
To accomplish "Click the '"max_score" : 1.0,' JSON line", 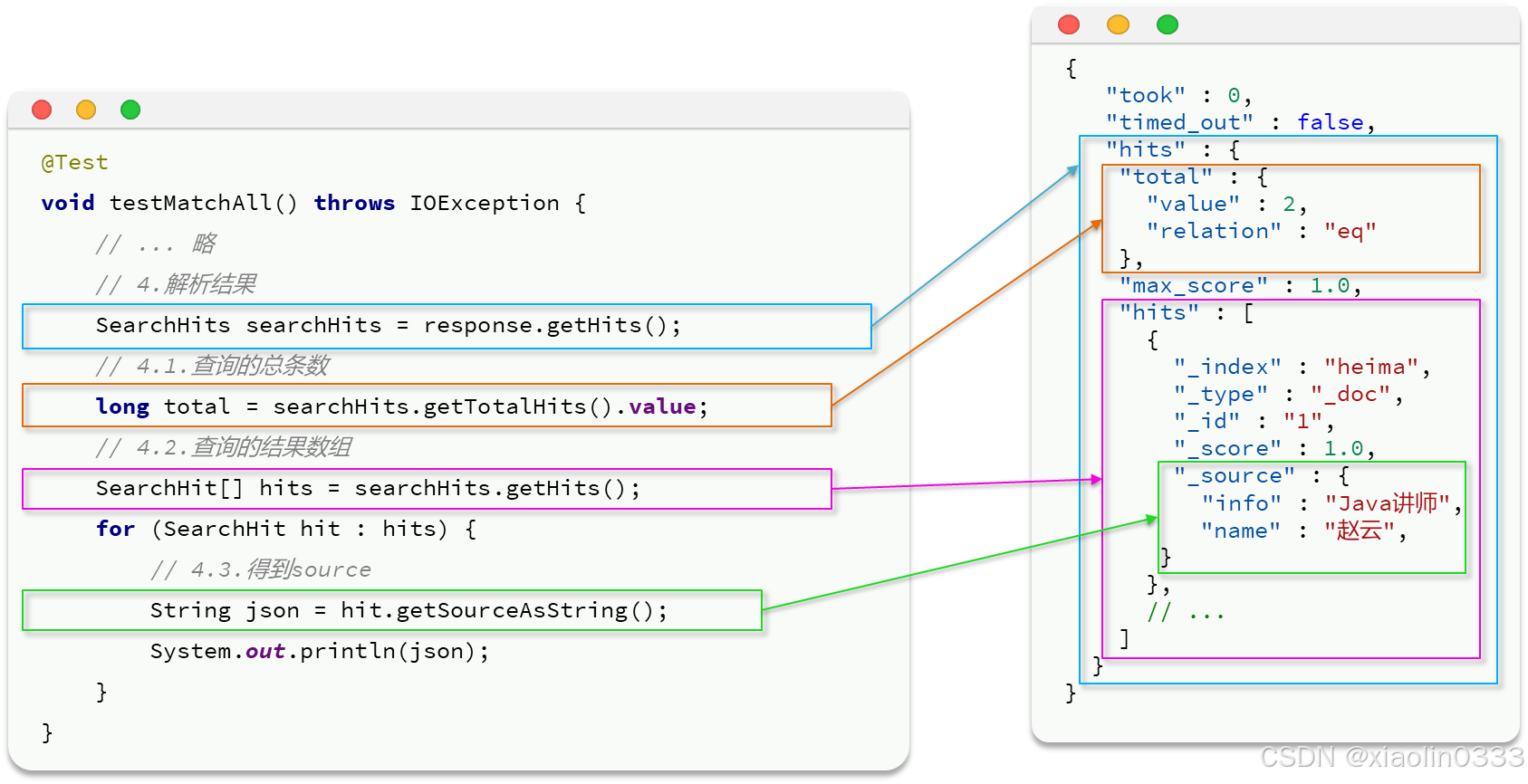I will 1240,285.
